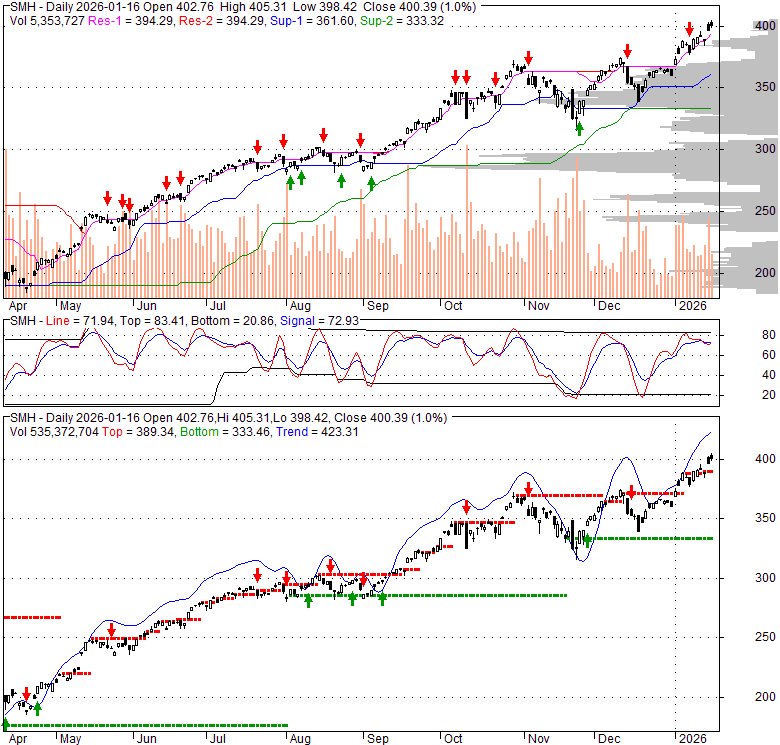Screen dimensions: 780x745
Task: Click the Line = 71.94 indicator label
Action: (x=80, y=321)
